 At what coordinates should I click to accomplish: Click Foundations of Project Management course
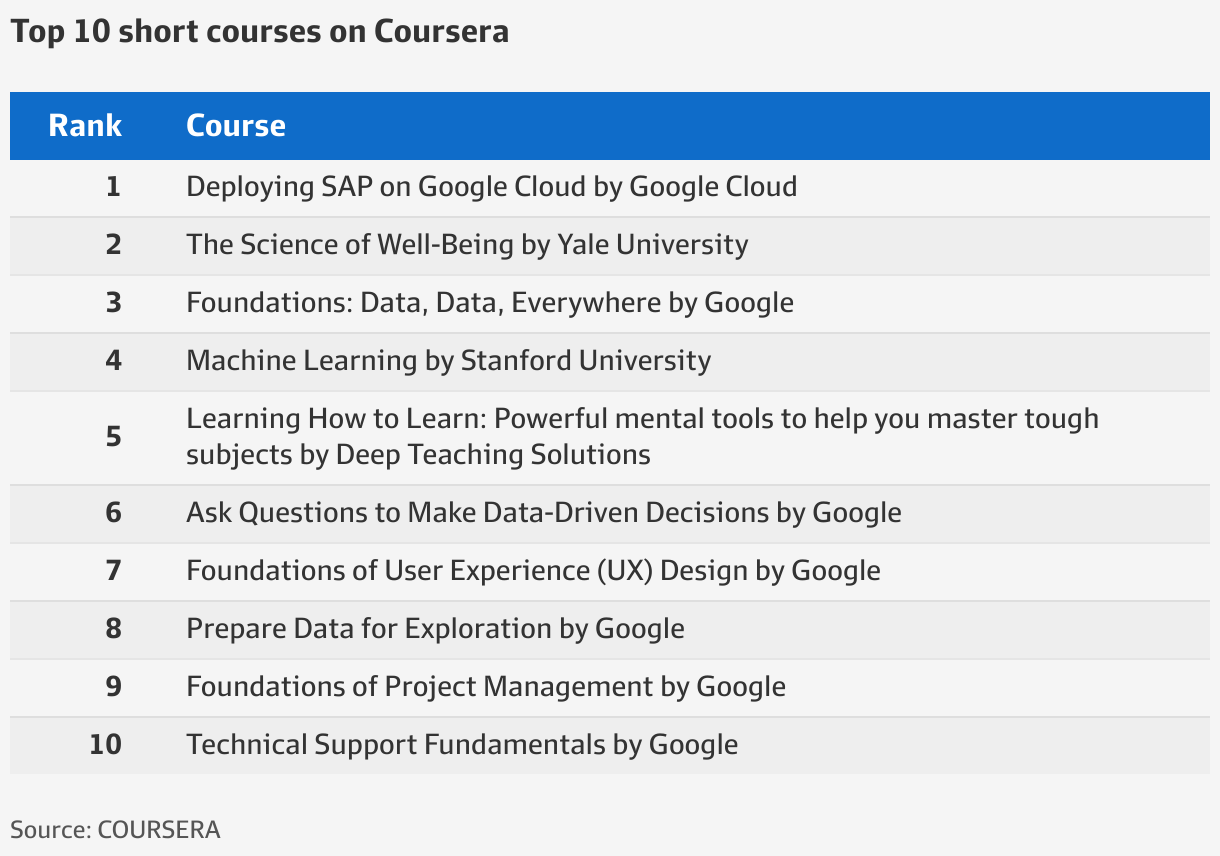point(486,687)
